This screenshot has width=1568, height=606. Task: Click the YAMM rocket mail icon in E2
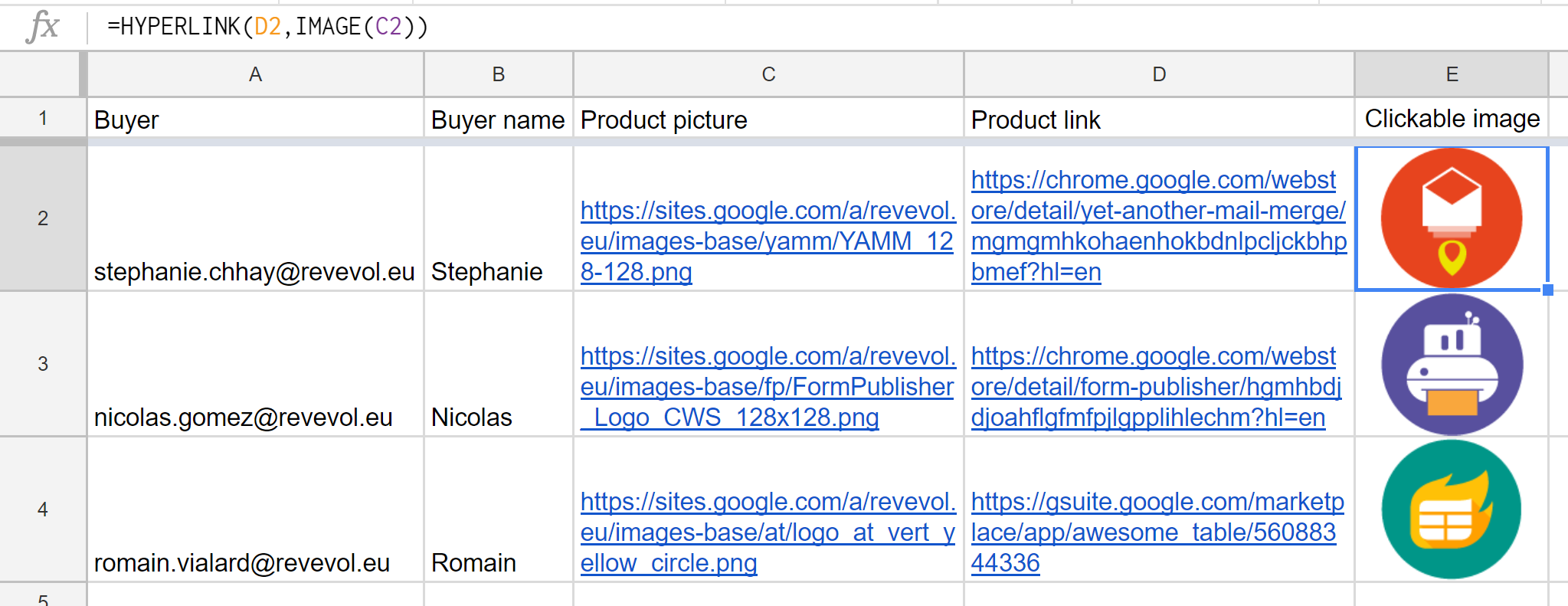1452,217
